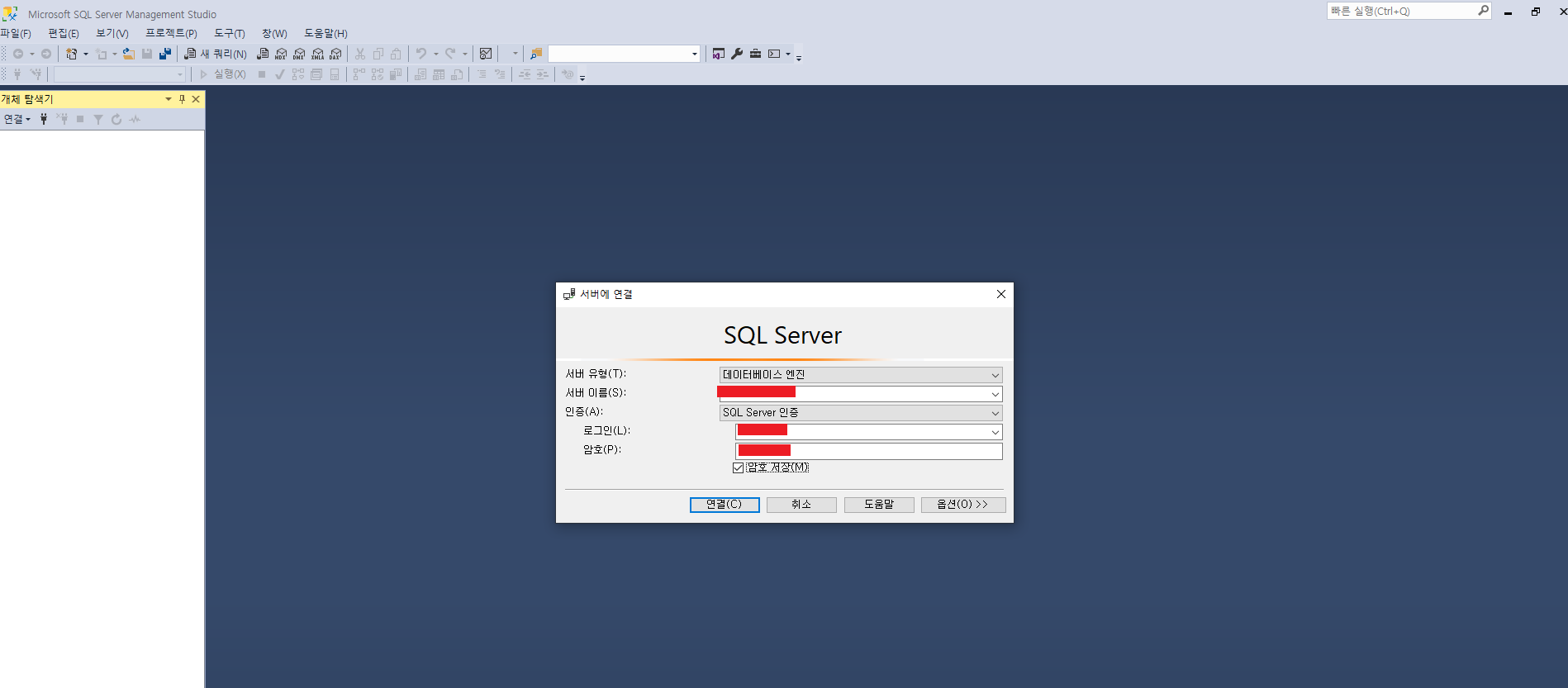Click the 도움말 button in dialog
Screen dimensions: 1568x688
click(879, 505)
